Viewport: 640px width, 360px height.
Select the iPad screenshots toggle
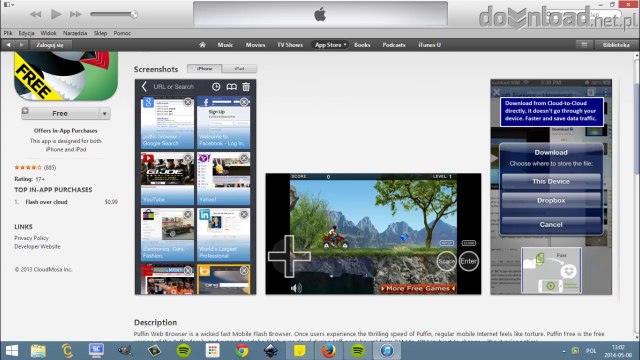coord(240,69)
